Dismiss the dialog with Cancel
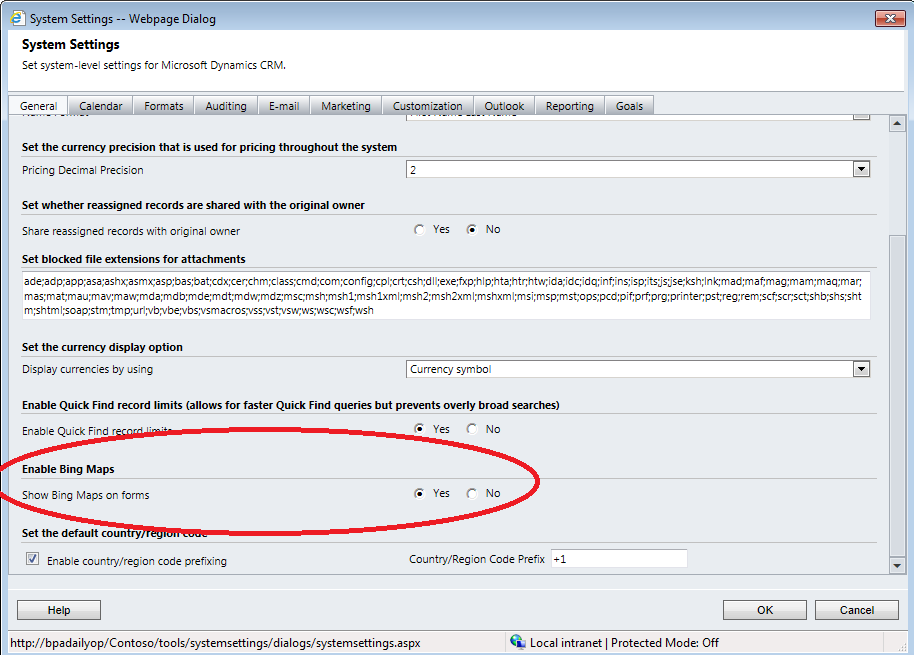Screen dimensions: 914x655 click(856, 609)
